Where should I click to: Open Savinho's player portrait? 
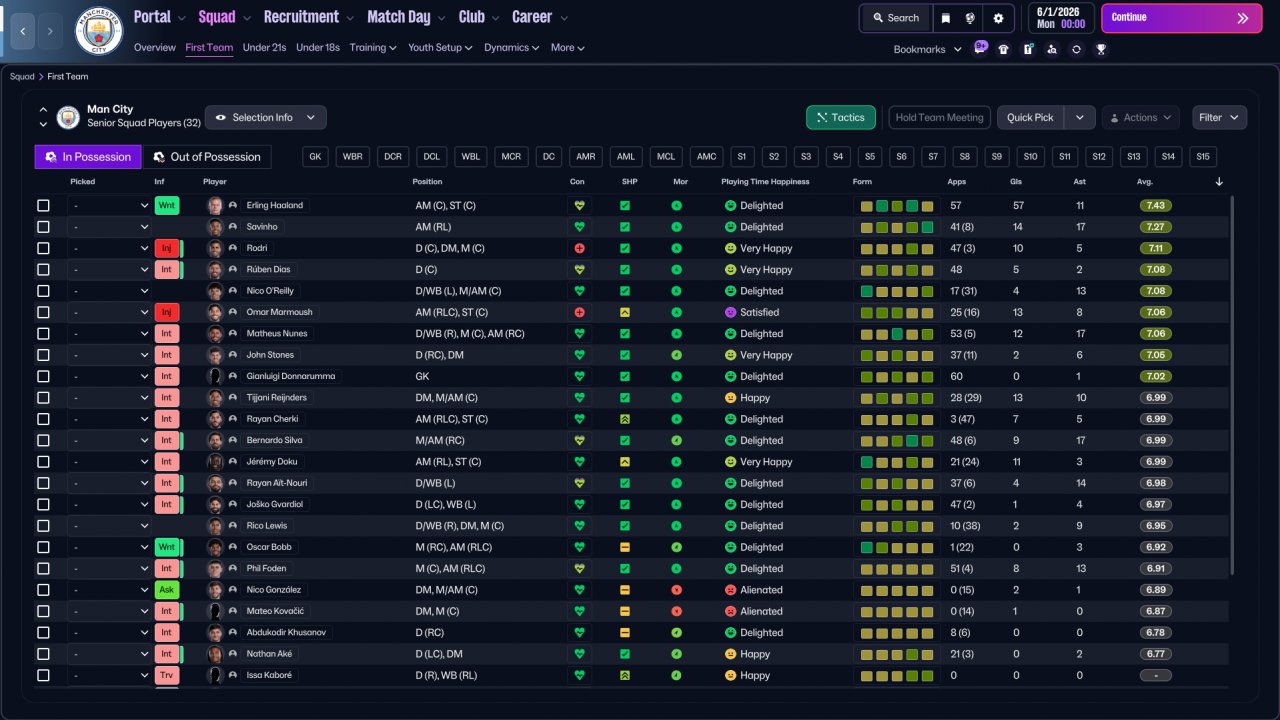(x=214, y=227)
